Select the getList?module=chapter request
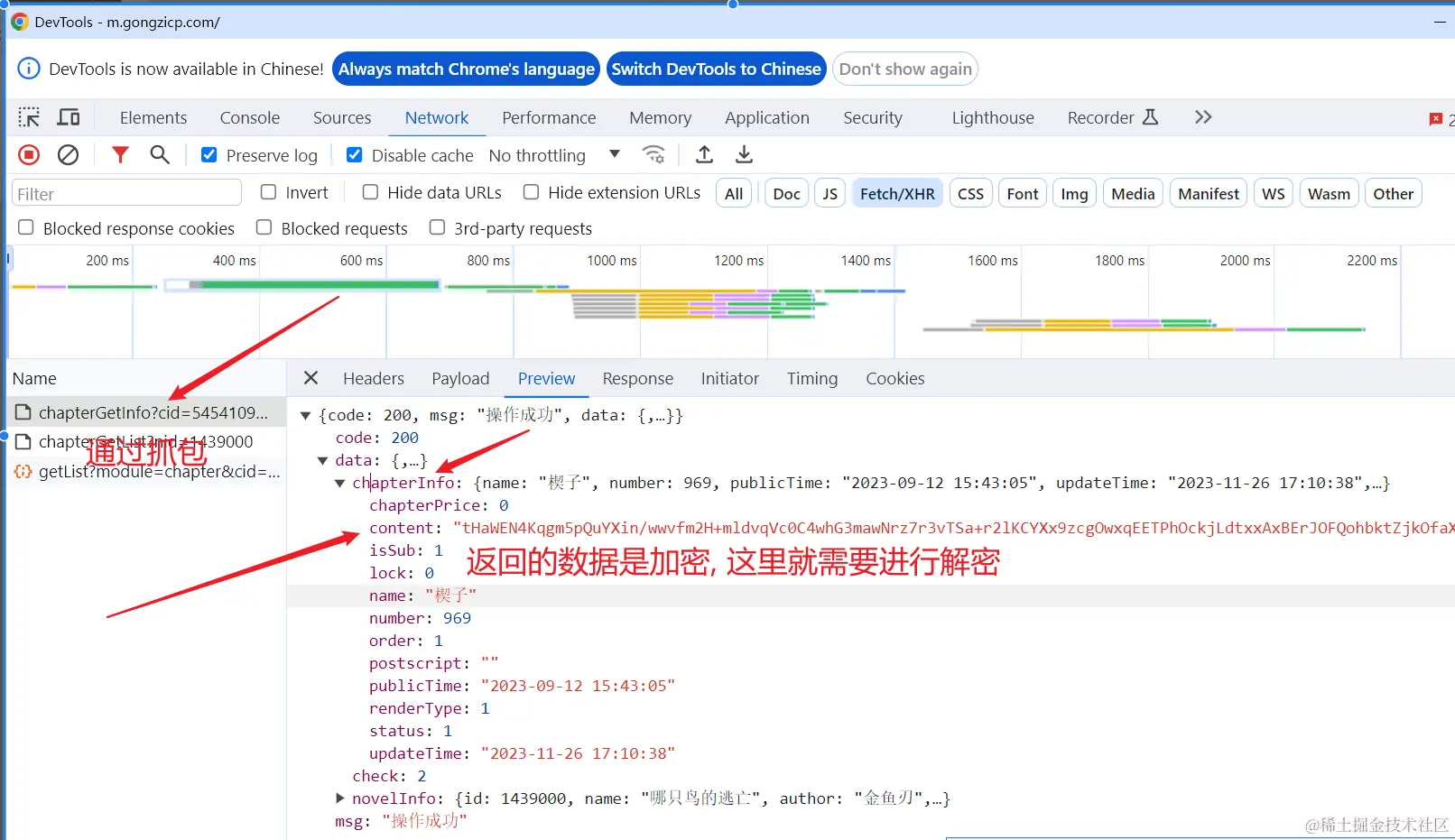Image resolution: width=1455 pixels, height=840 pixels. [147, 471]
